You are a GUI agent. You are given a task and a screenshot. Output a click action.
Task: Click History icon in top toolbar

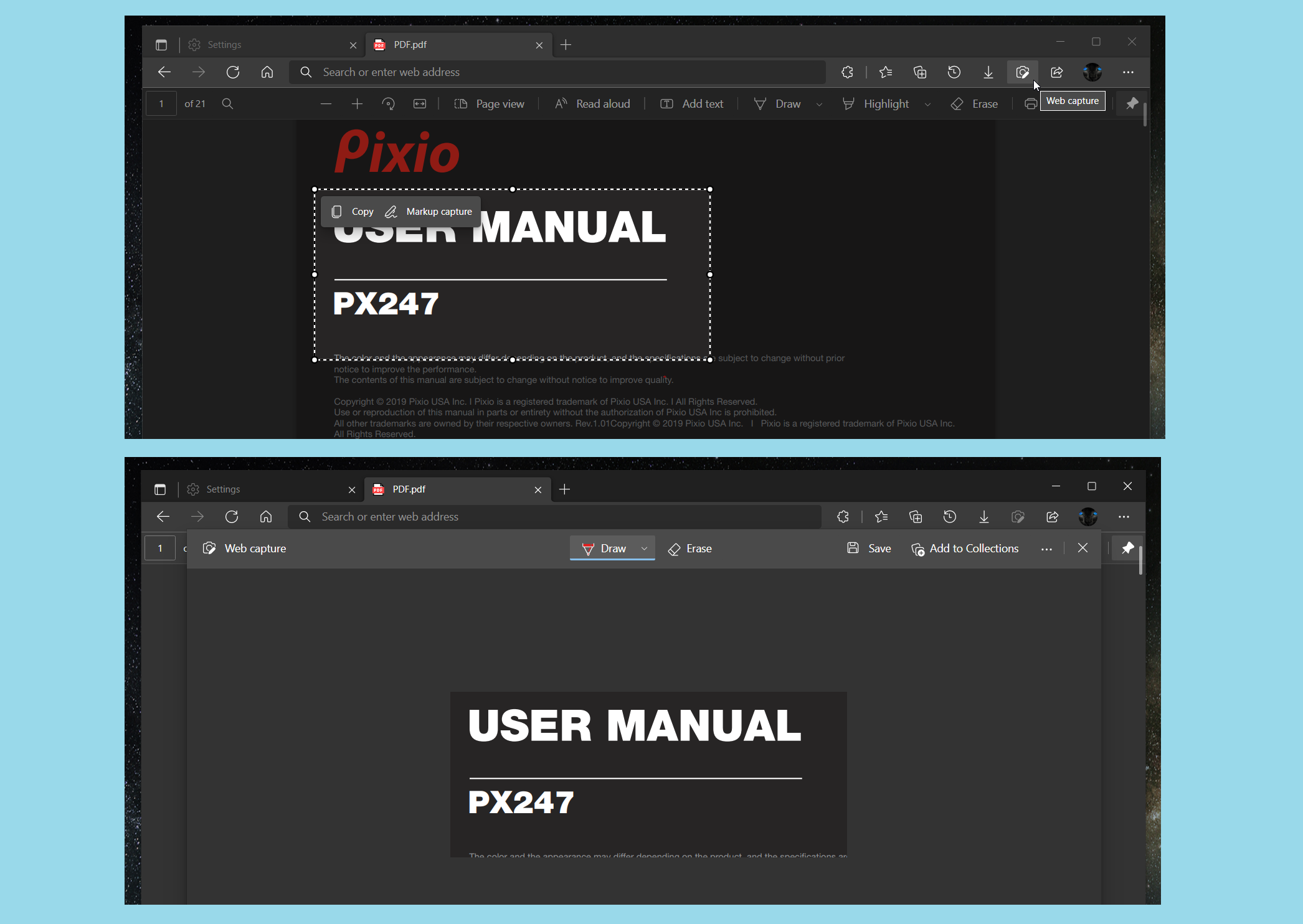(x=954, y=72)
